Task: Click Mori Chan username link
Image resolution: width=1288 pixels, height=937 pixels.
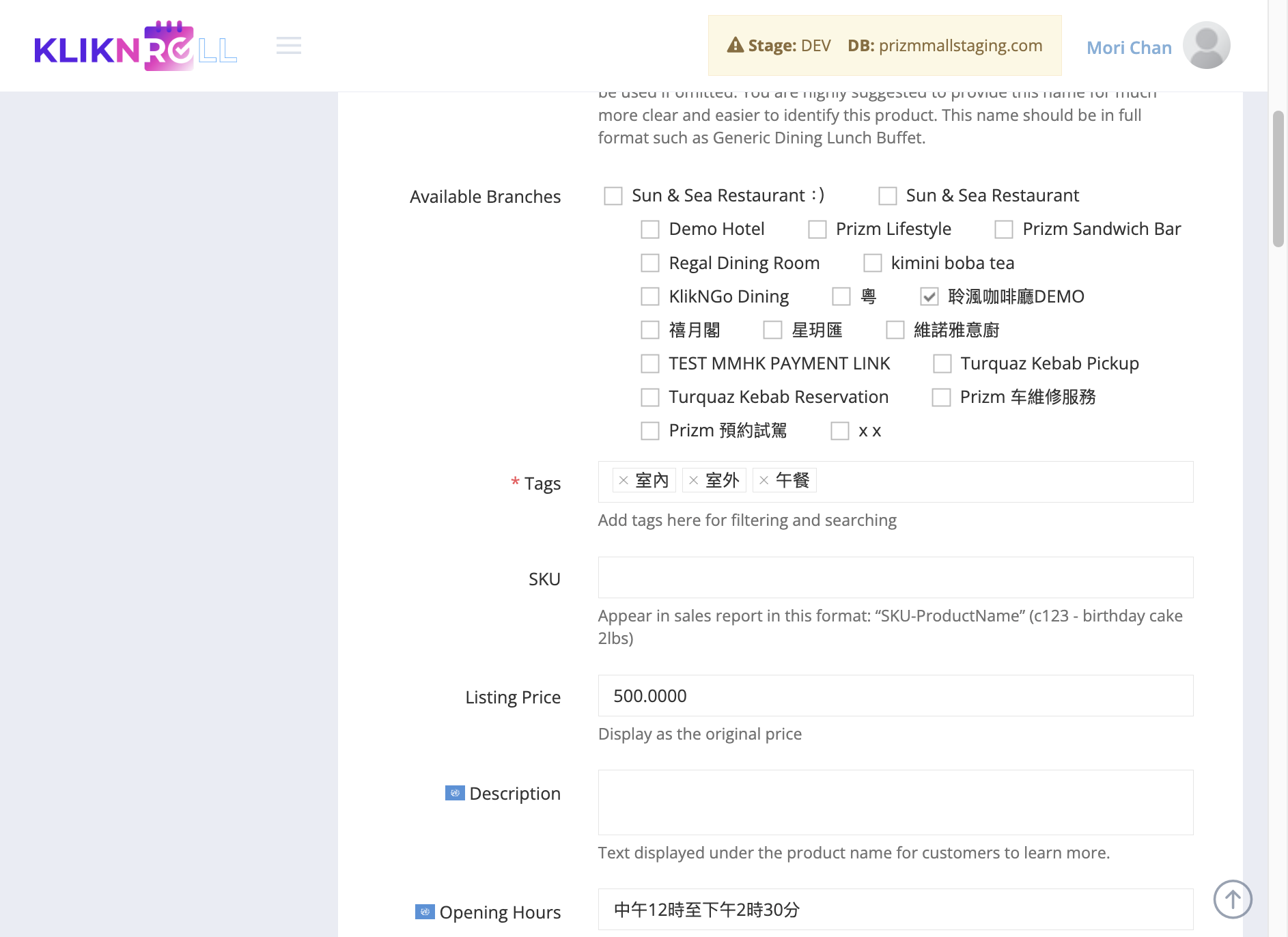Action: pos(1129,47)
